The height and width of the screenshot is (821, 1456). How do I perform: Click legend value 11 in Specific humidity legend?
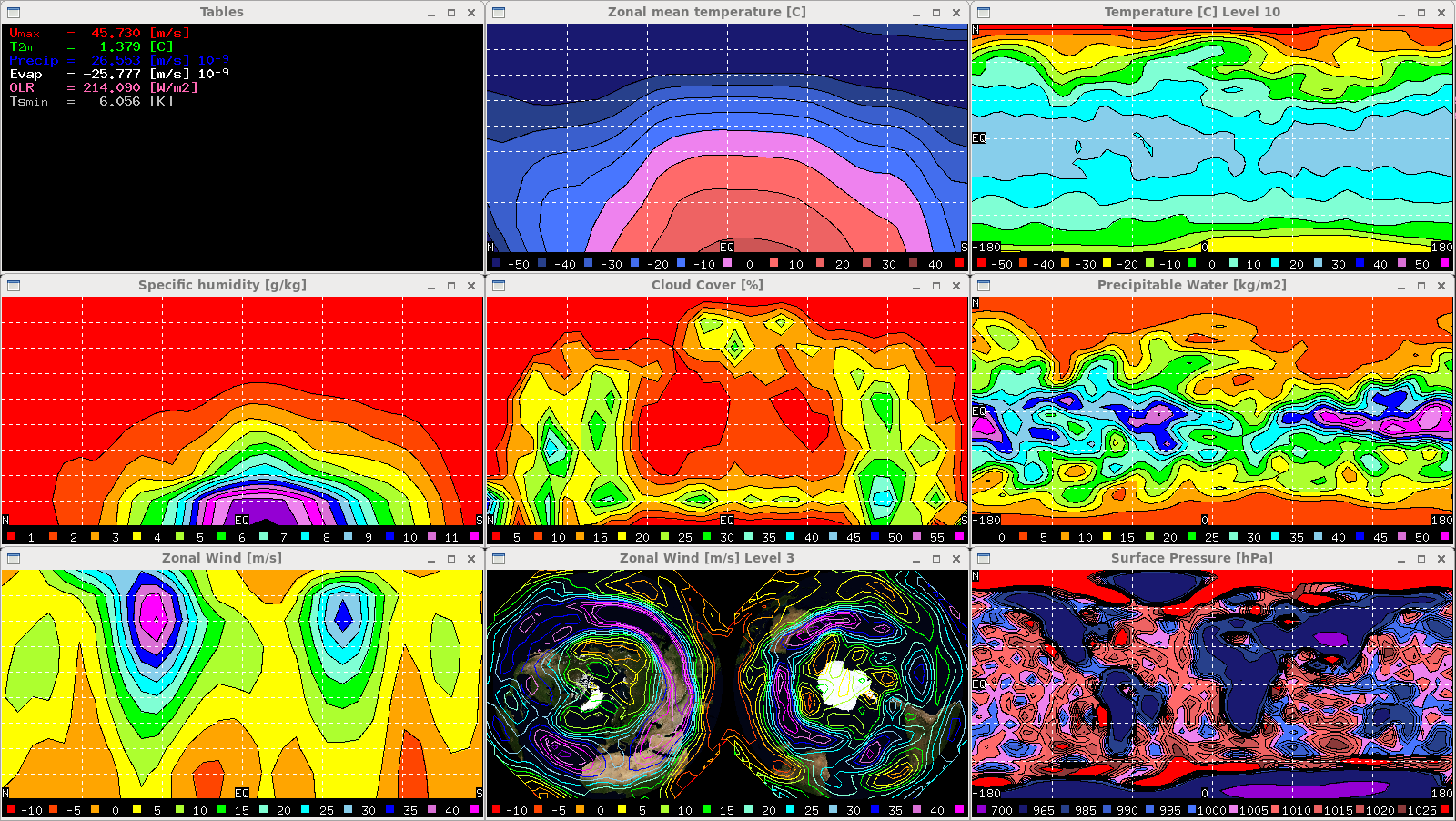click(451, 537)
